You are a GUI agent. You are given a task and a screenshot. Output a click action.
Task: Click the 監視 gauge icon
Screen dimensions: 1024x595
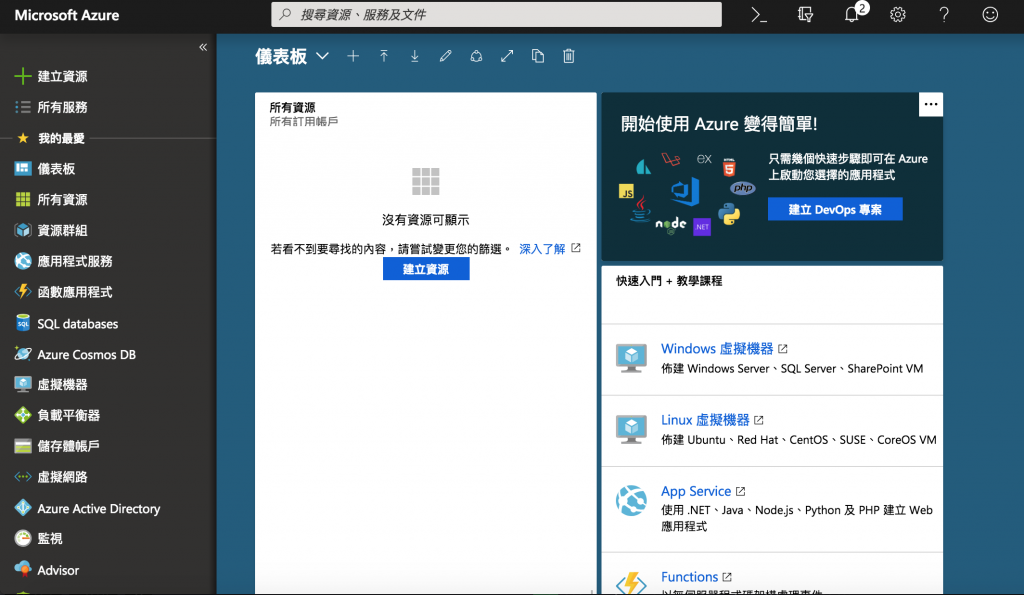[23, 538]
